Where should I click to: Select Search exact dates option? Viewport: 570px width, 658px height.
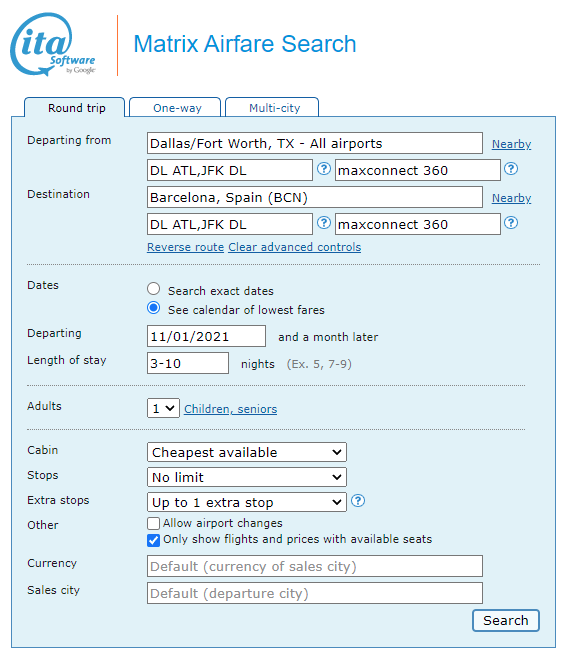[x=154, y=289]
